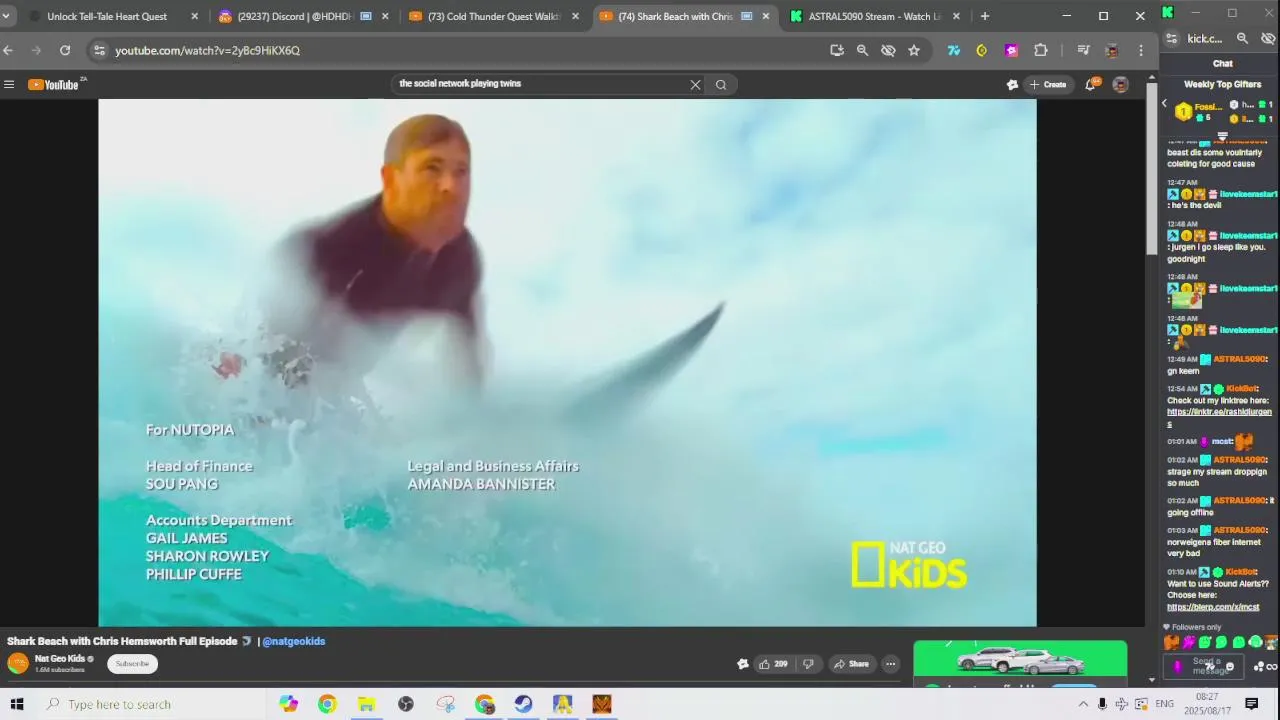This screenshot has width=1280, height=720.
Task: Open File Explorer from the taskbar
Action: coord(366,704)
